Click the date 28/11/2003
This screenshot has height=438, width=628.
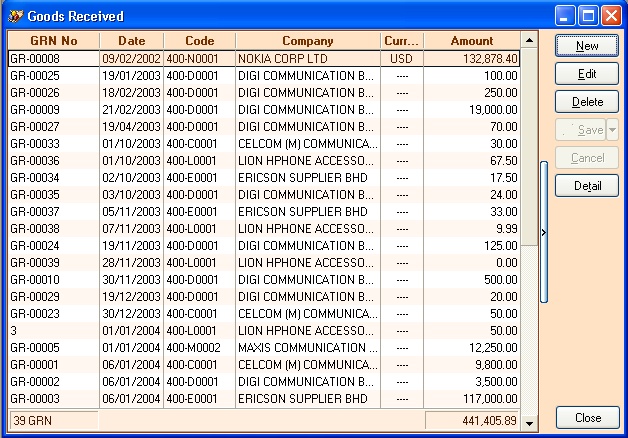(x=131, y=263)
